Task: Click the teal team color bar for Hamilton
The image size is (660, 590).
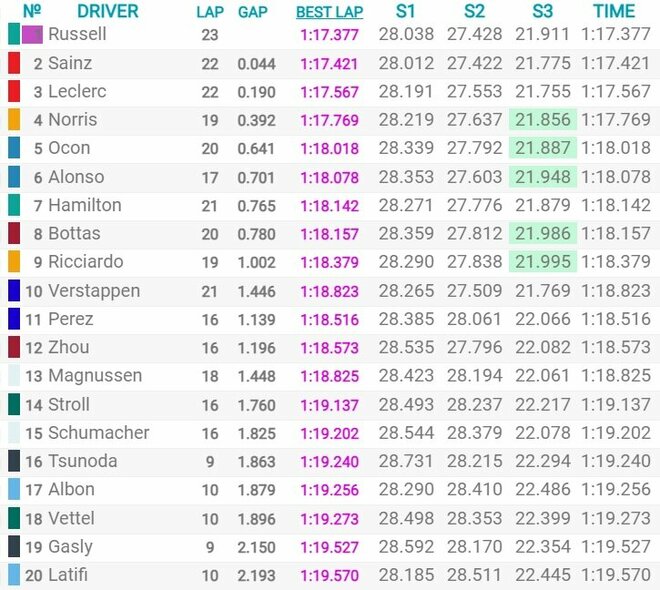Action: (x=14, y=206)
